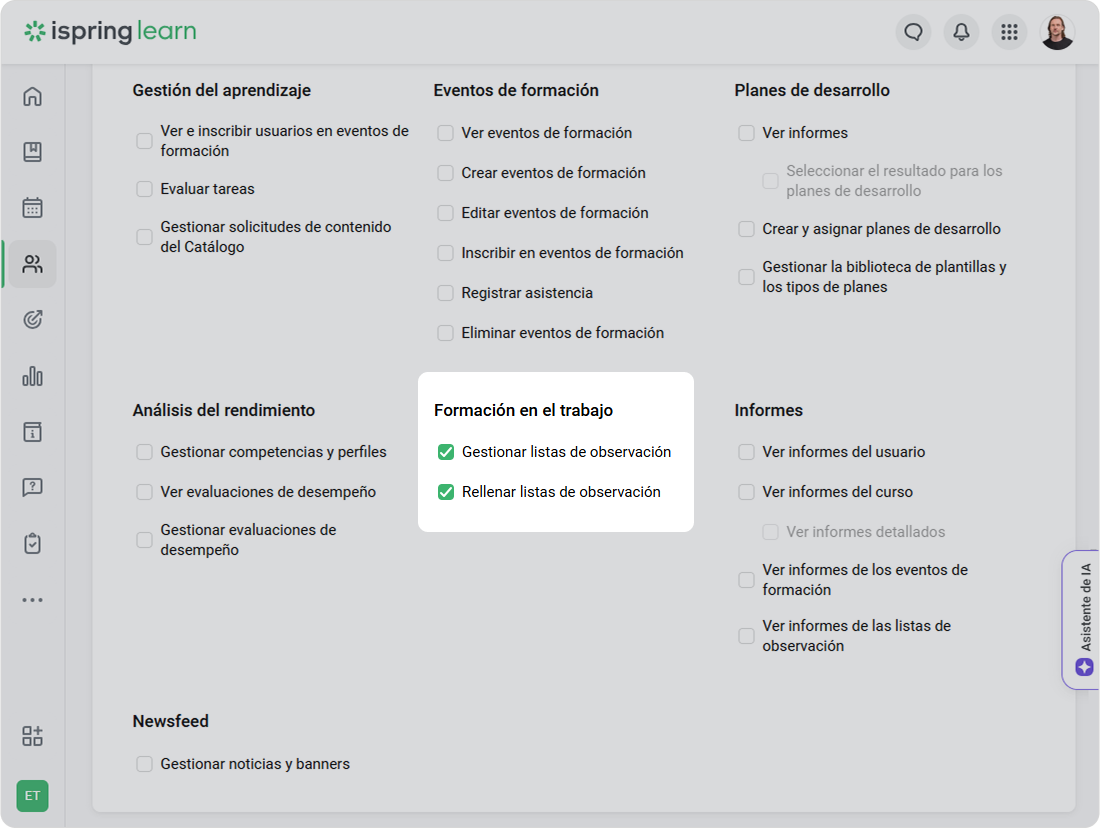Open the bar chart reports icon
The height and width of the screenshot is (828, 1100).
[x=32, y=376]
